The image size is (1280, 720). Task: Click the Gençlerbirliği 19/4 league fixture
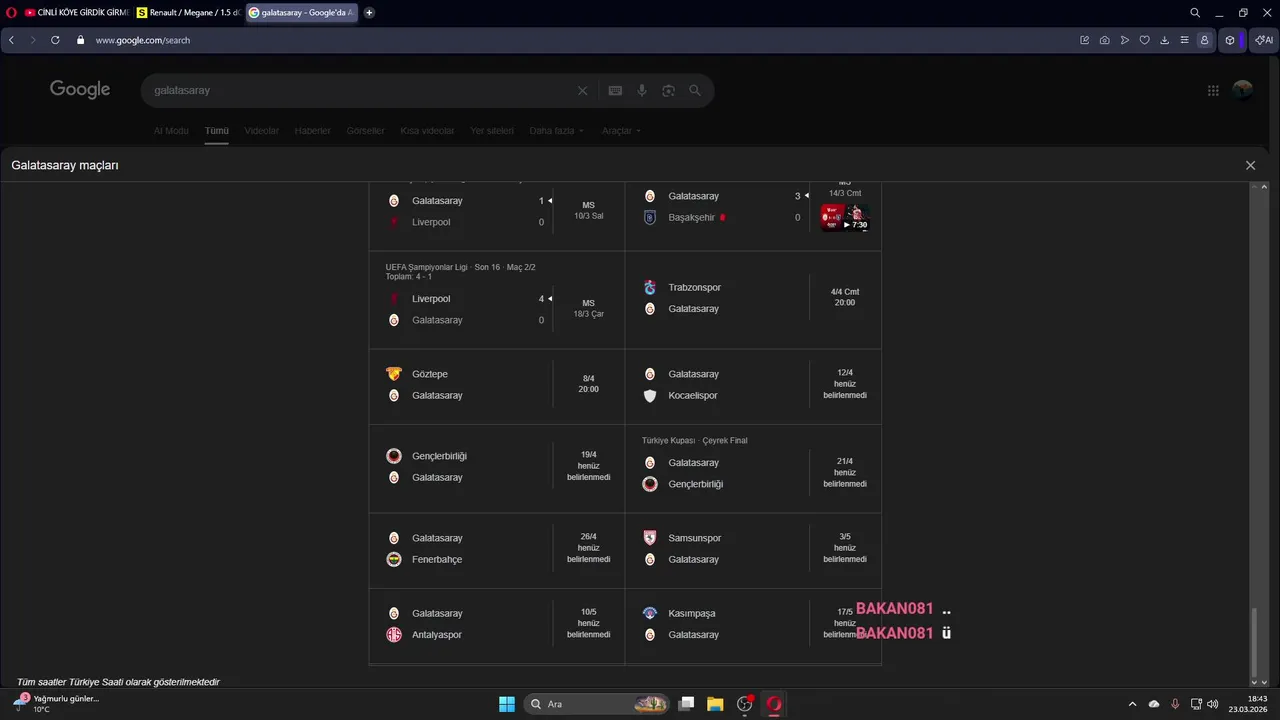tap(497, 468)
